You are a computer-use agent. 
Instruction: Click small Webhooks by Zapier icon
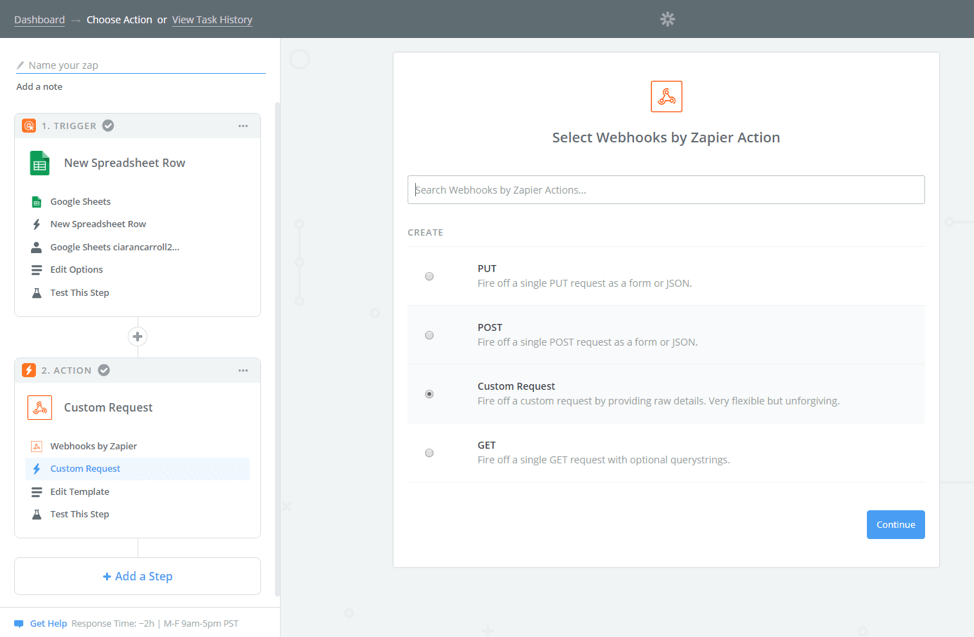[x=37, y=446]
